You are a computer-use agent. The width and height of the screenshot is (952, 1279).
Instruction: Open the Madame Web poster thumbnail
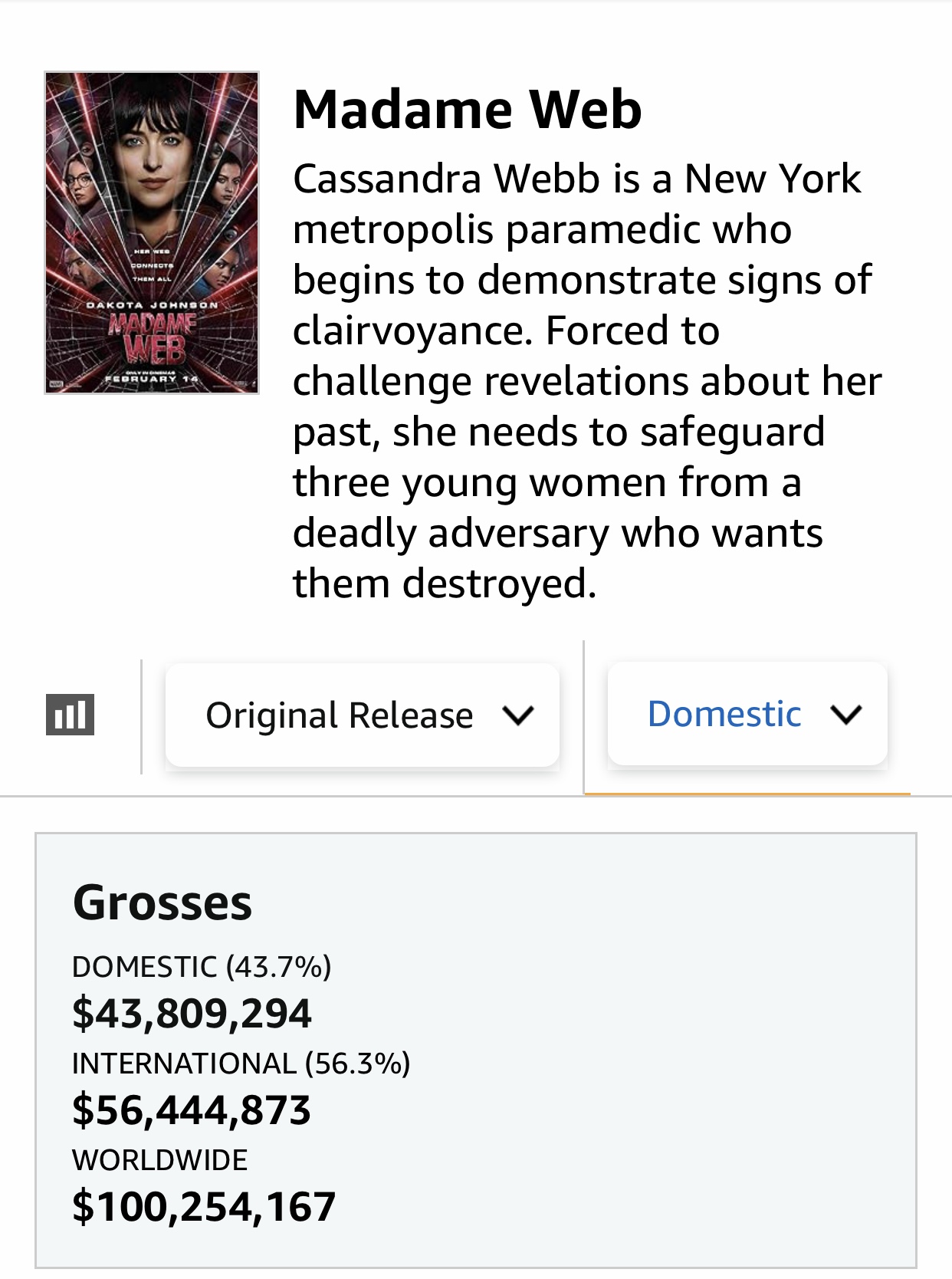(152, 232)
